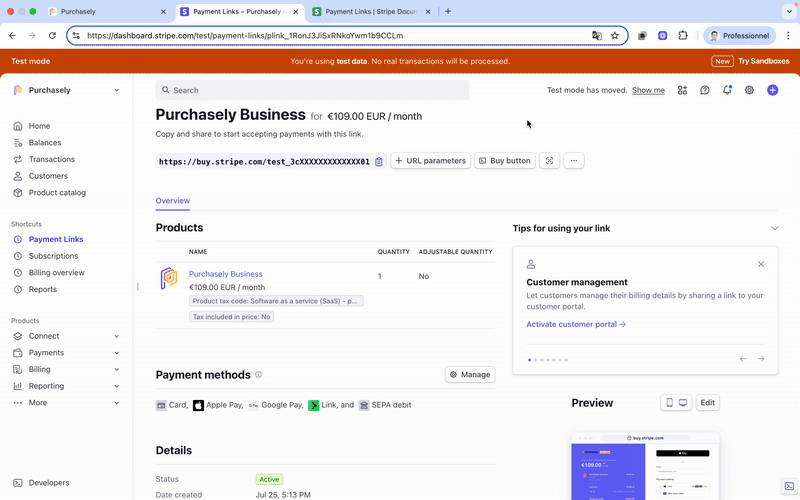The height and width of the screenshot is (500, 800).
Task: Click Manage payment methods button
Action: (470, 374)
